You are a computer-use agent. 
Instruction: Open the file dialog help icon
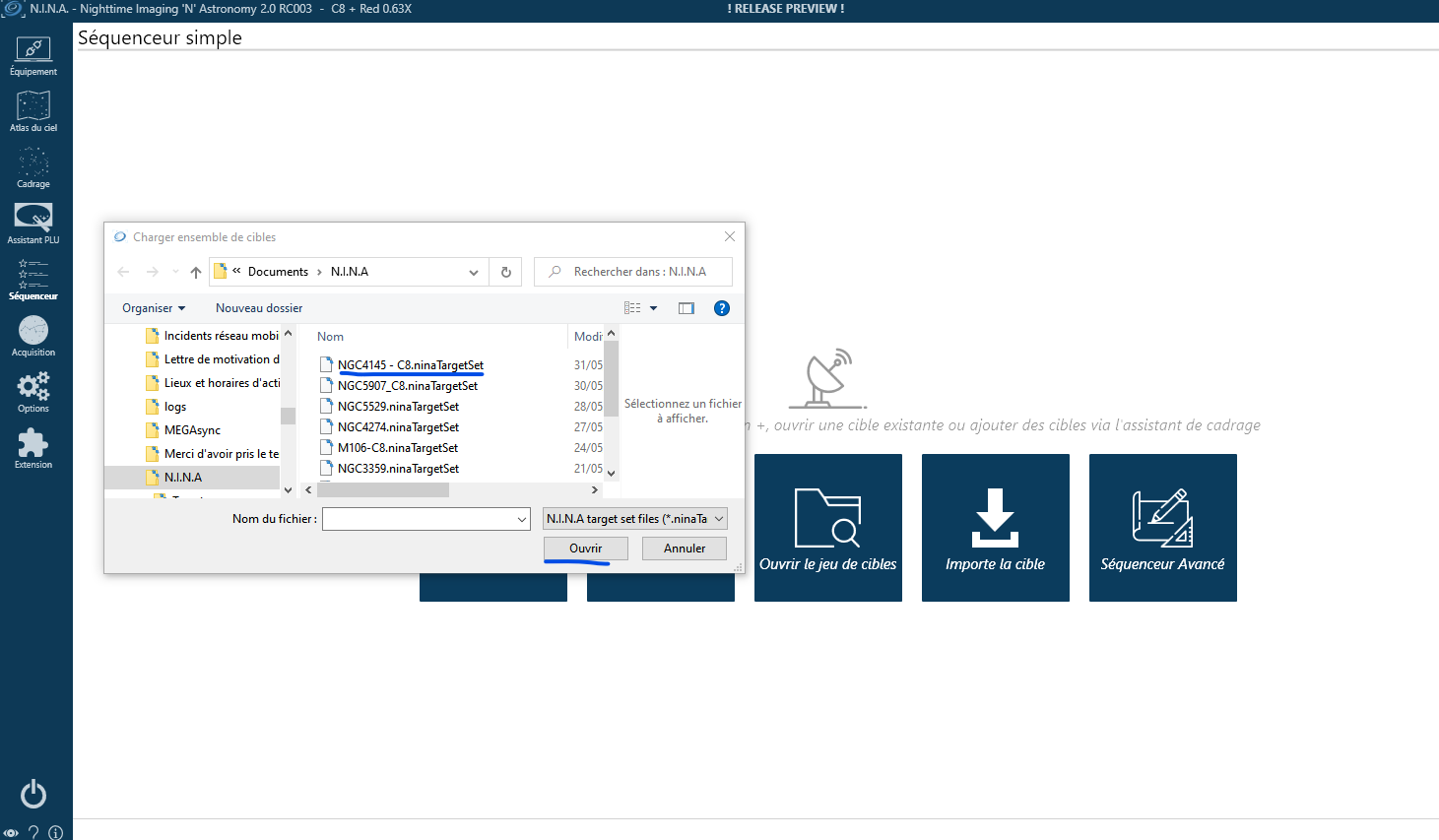coord(722,308)
